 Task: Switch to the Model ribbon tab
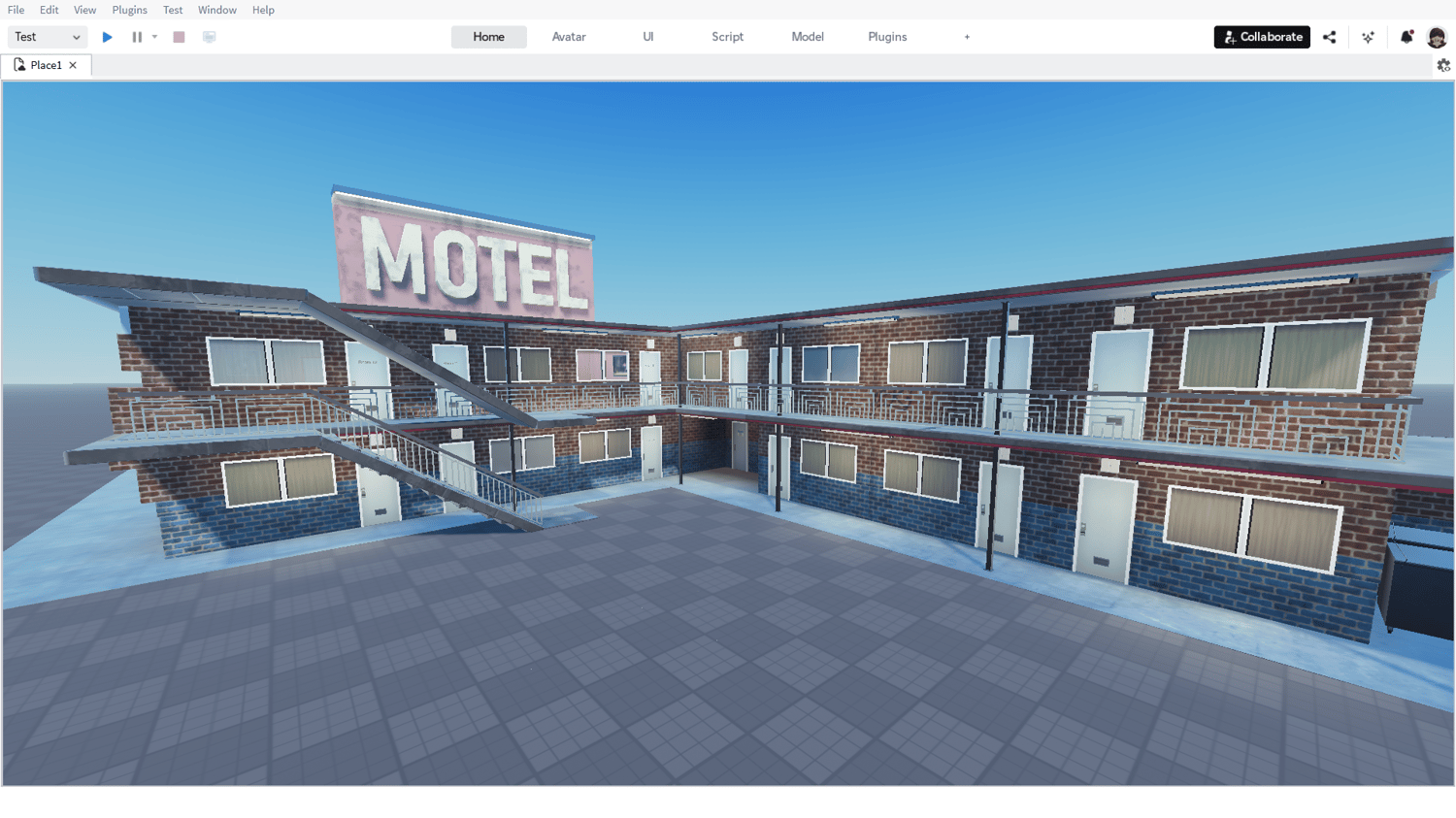point(807,36)
